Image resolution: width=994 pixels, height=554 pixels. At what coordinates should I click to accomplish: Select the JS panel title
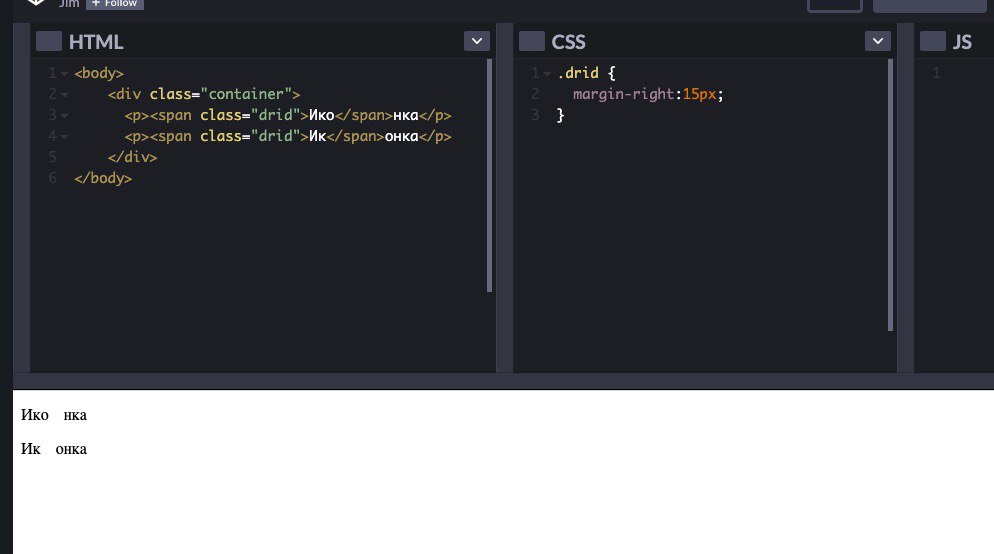[962, 42]
